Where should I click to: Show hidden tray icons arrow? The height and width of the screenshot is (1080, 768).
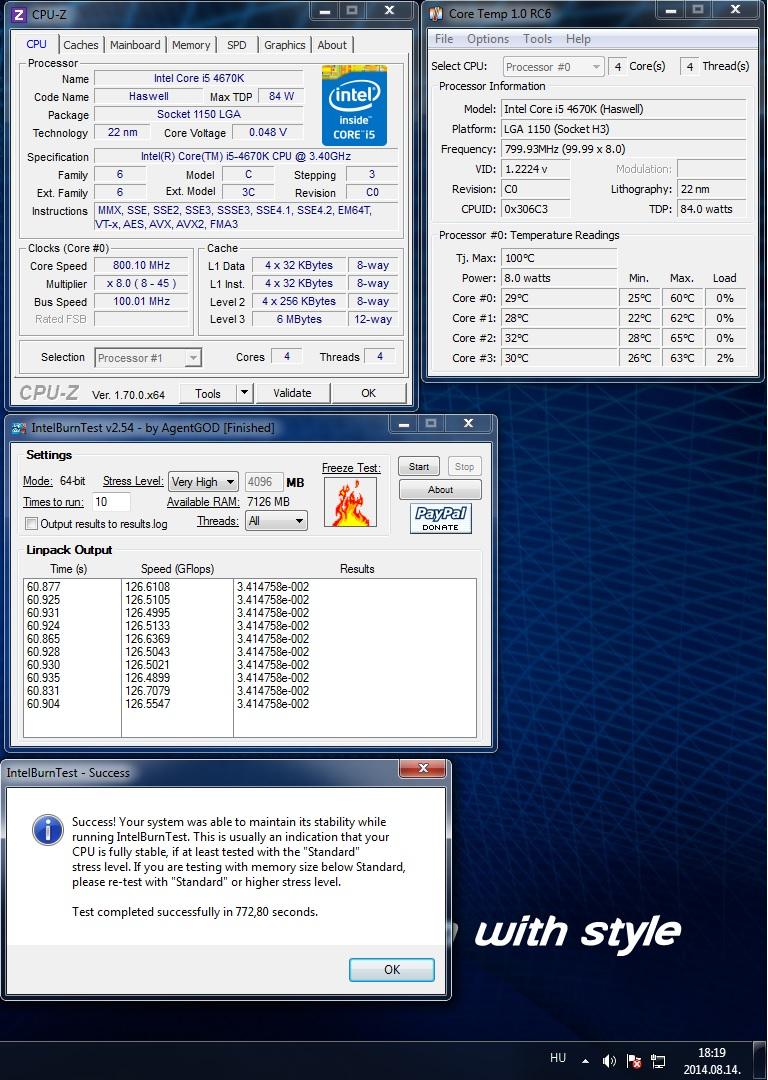pos(585,1061)
